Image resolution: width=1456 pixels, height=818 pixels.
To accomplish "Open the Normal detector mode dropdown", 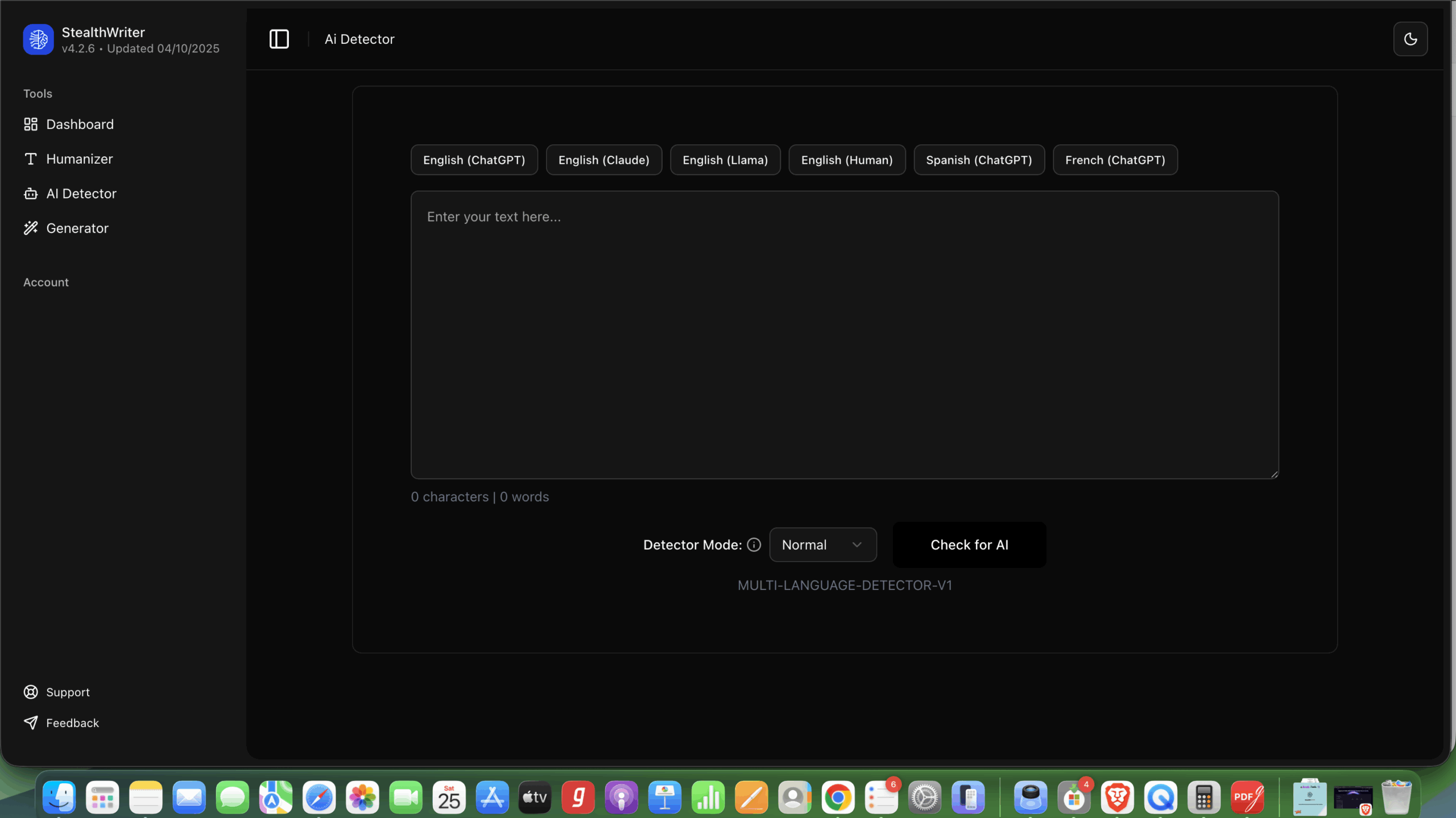I will 822,545.
